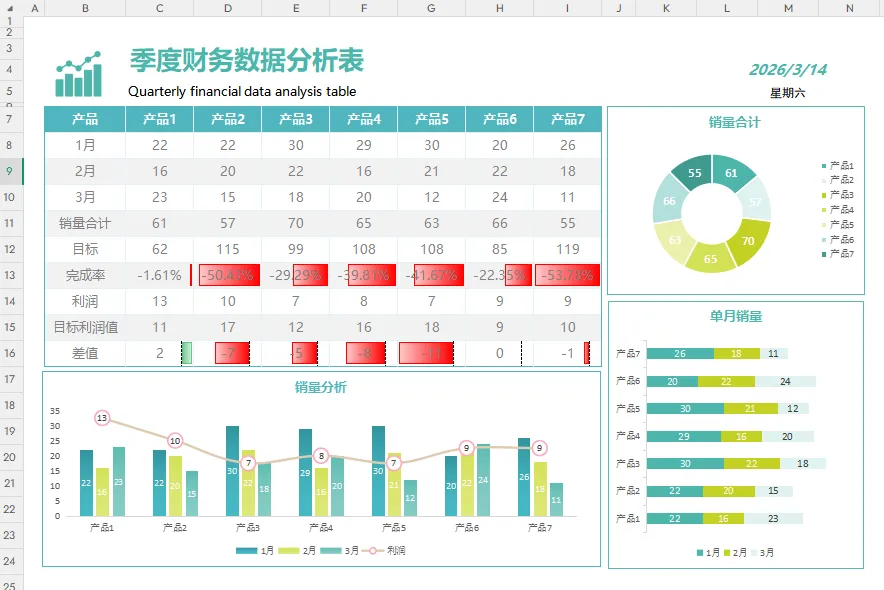Select the 完成率 row label cell
884x590 pixels.
click(x=85, y=275)
